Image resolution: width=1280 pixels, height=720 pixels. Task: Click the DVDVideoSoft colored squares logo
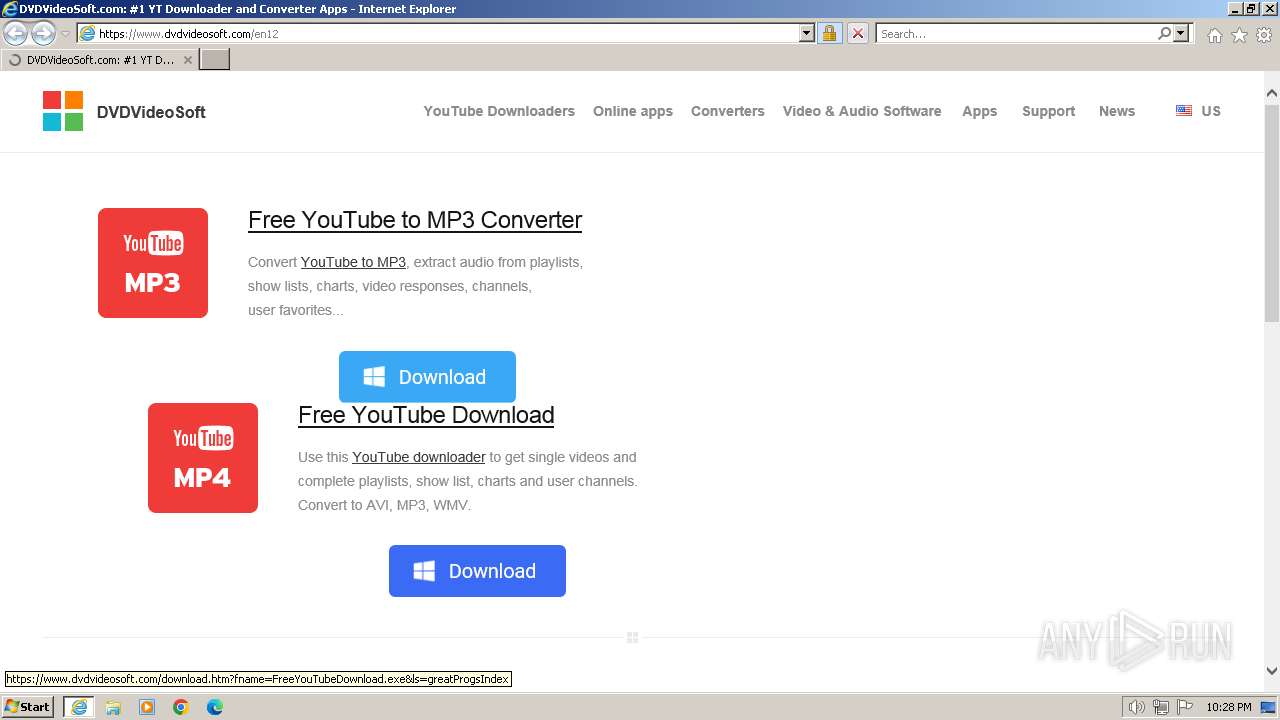(63, 111)
